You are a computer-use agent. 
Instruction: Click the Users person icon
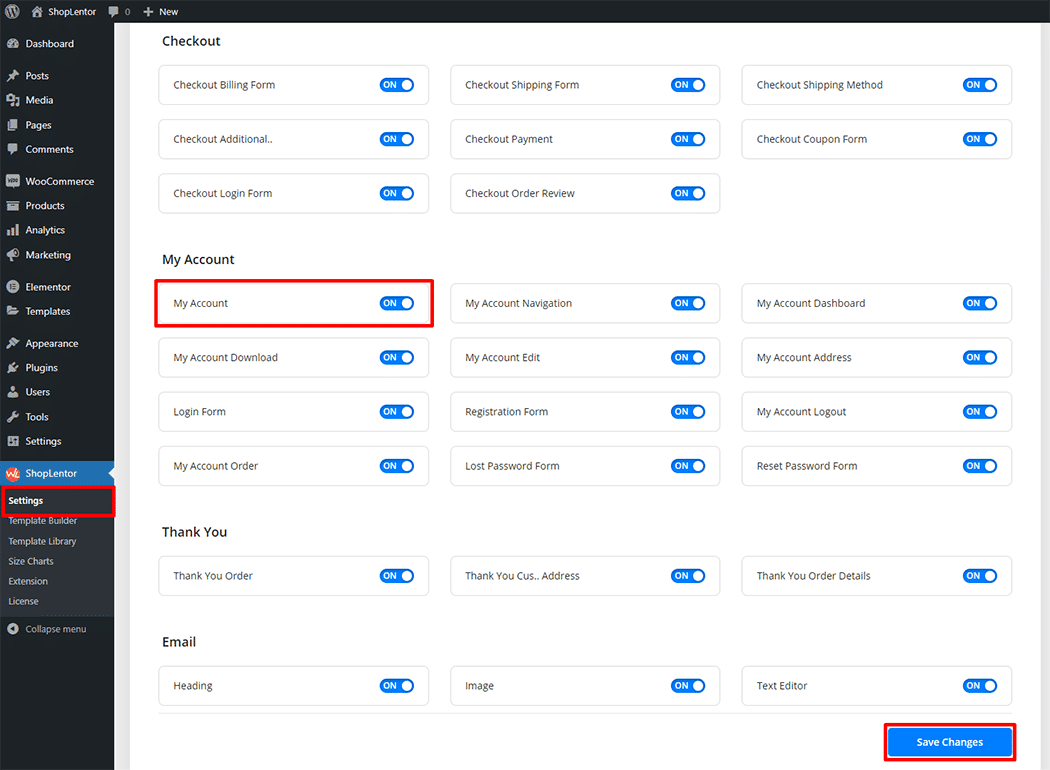pos(13,392)
